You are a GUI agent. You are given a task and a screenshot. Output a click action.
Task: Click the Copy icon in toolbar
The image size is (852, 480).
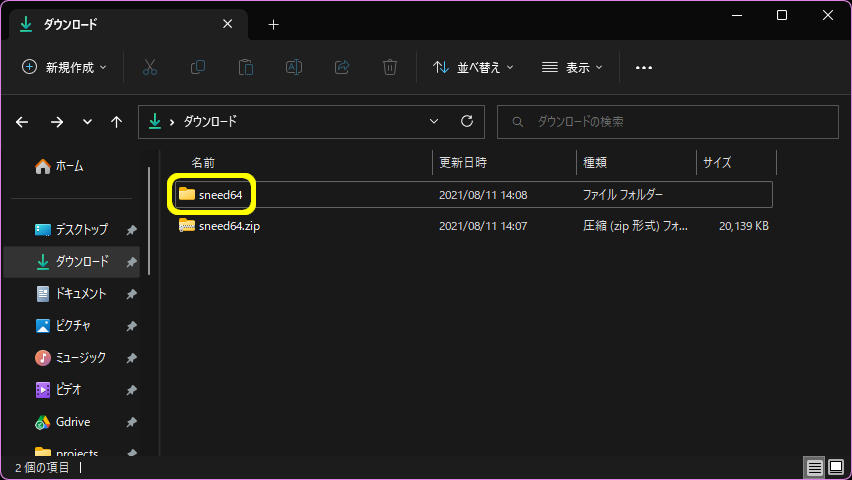[198, 67]
